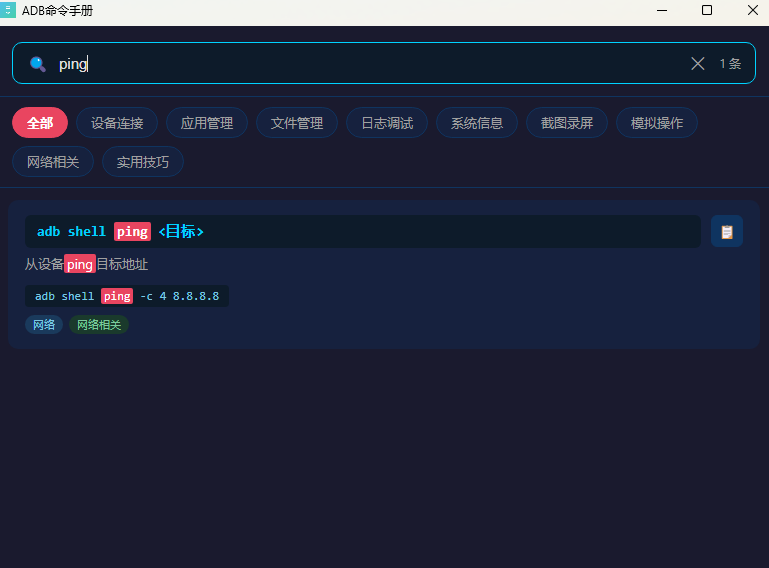Show 日志调试 commands

(x=387, y=123)
